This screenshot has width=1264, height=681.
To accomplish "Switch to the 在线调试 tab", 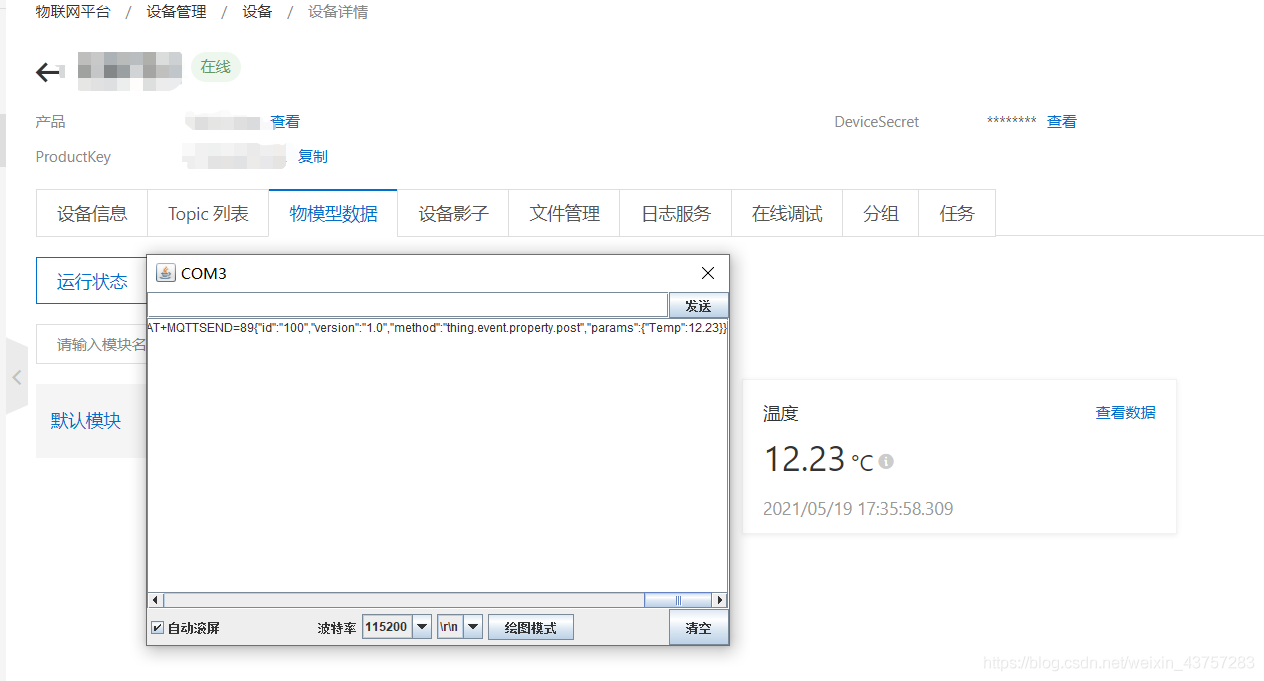I will point(787,213).
